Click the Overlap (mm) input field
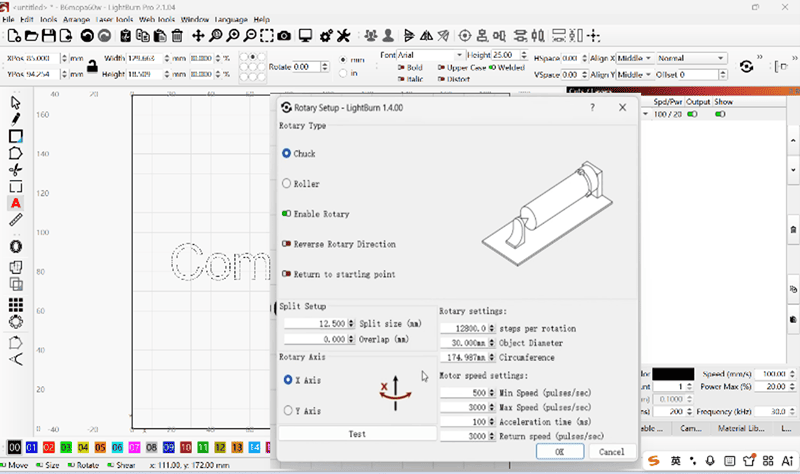 tap(316, 339)
